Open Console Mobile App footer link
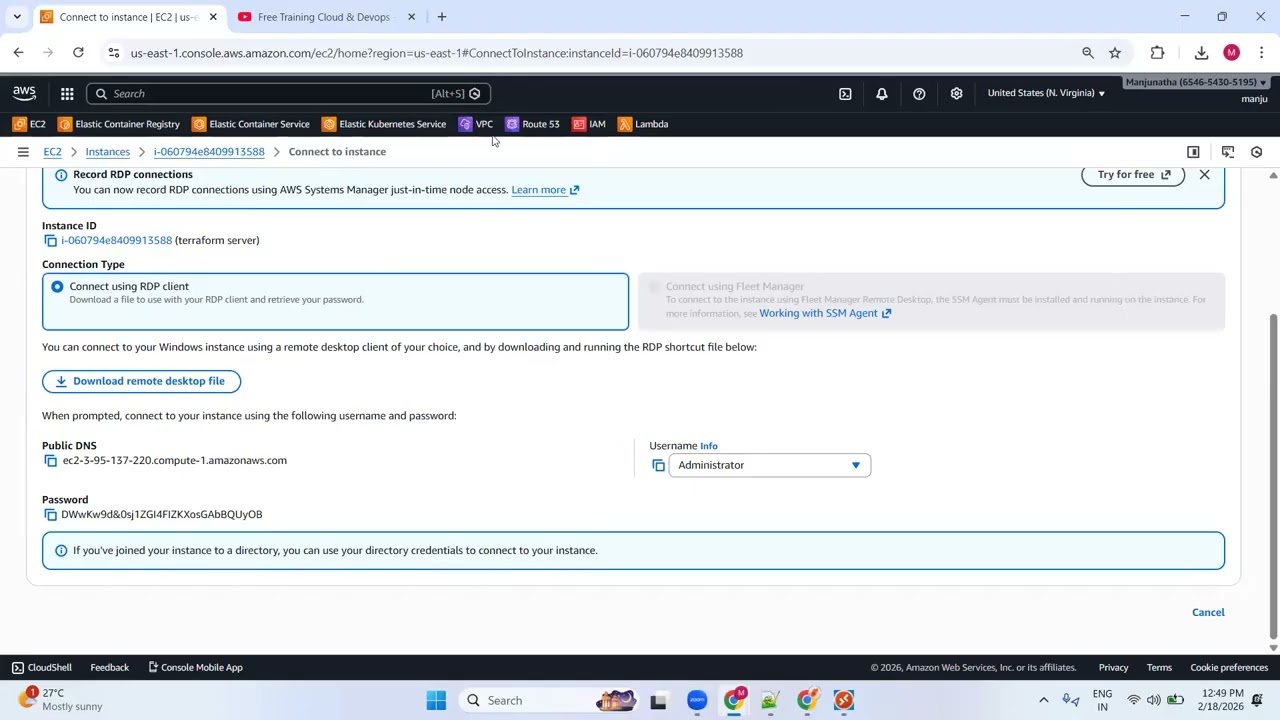This screenshot has height=720, width=1280. (x=195, y=668)
